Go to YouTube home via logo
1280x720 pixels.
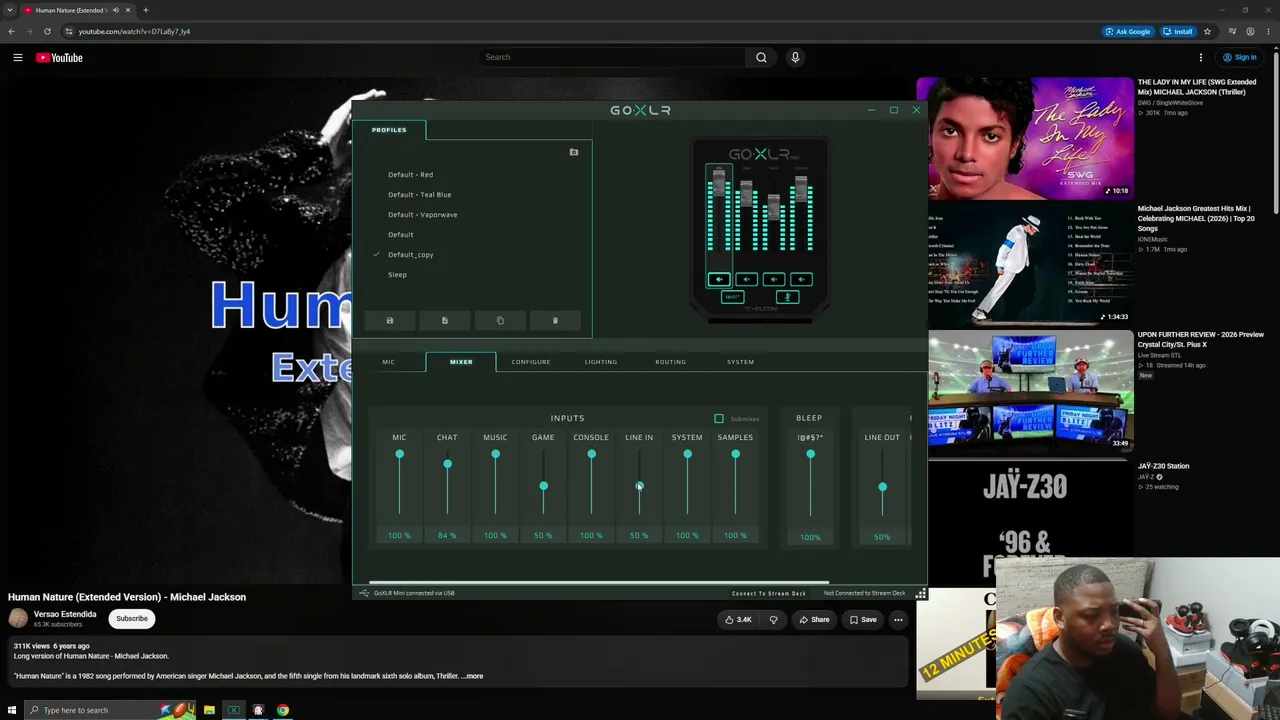coord(60,58)
